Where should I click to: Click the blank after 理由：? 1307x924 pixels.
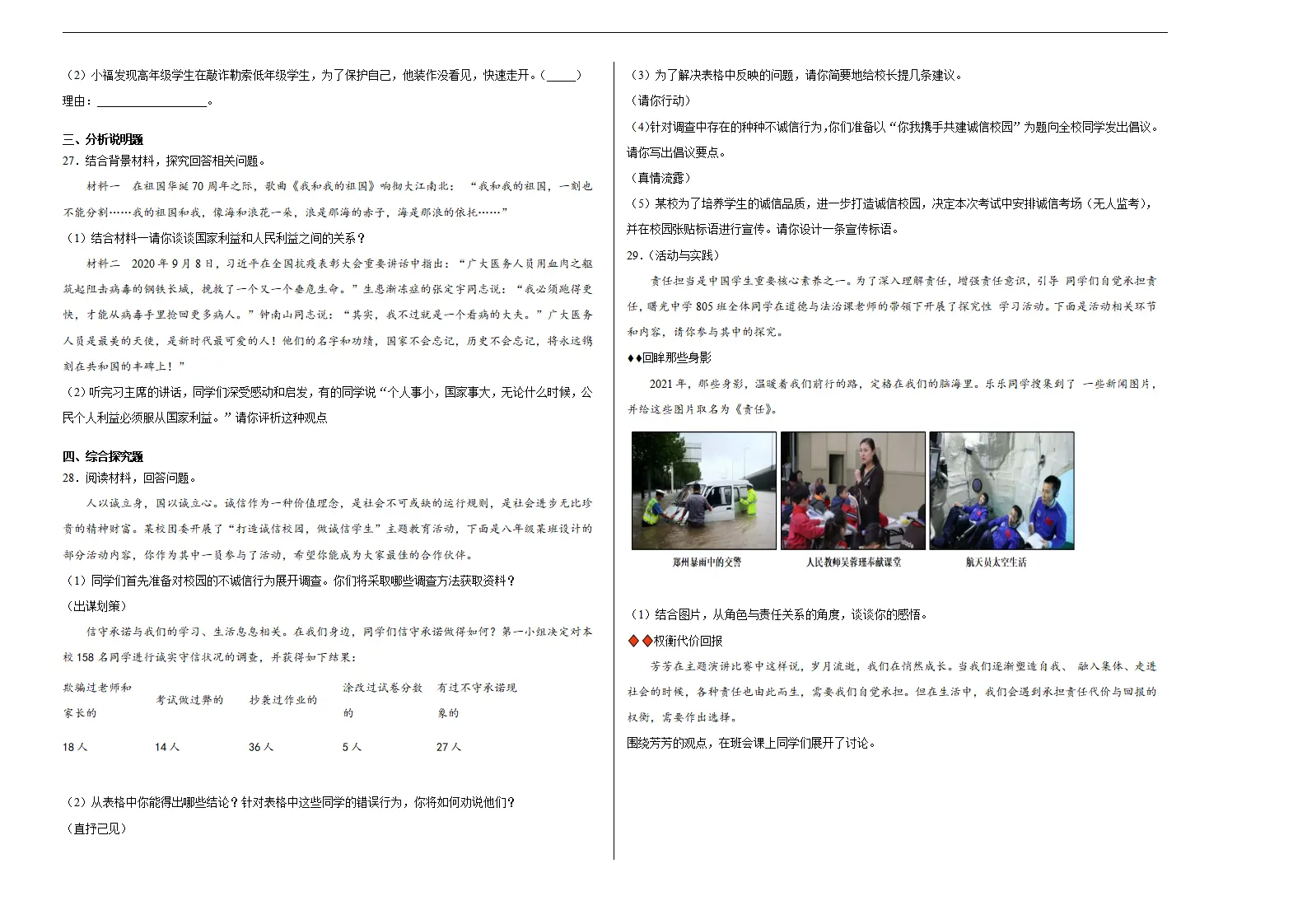pyautogui.click(x=152, y=102)
